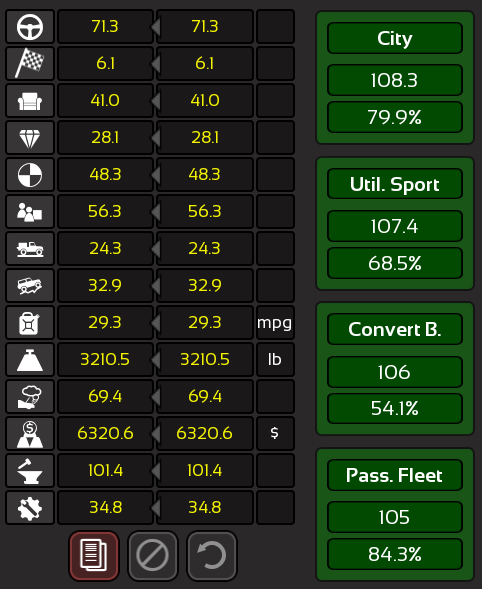The height and width of the screenshot is (589, 482).
Task: Click the exhaust cloud emissions icon
Action: [30, 397]
